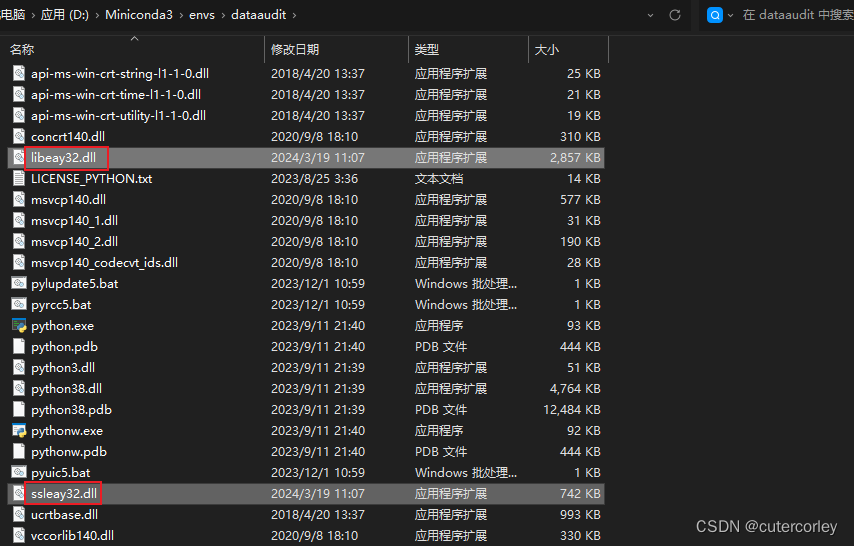Click the 2,857 KB size cell
Image resolution: width=854 pixels, height=546 pixels.
pos(575,157)
